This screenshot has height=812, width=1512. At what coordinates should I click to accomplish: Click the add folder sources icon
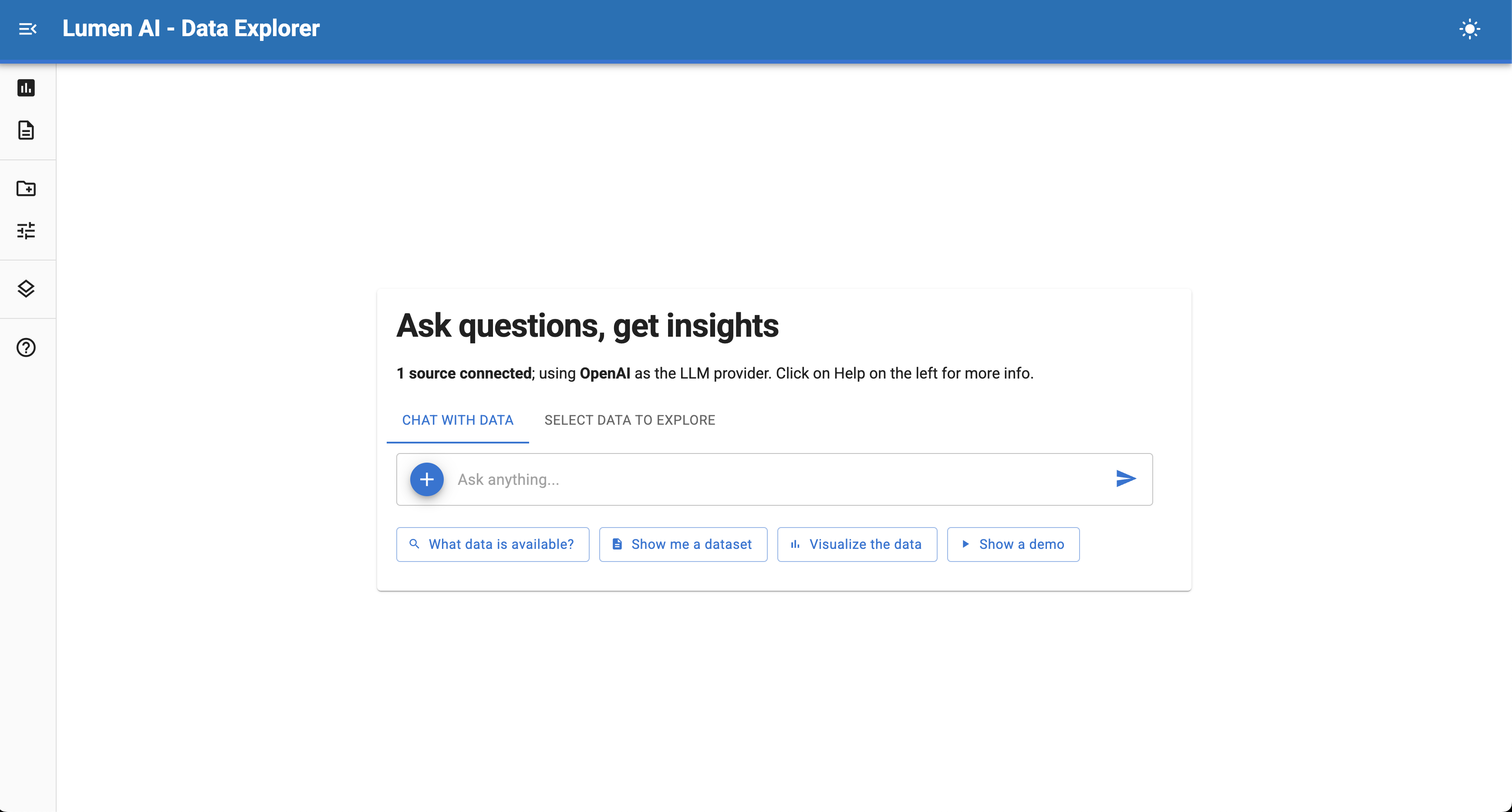tap(26, 189)
